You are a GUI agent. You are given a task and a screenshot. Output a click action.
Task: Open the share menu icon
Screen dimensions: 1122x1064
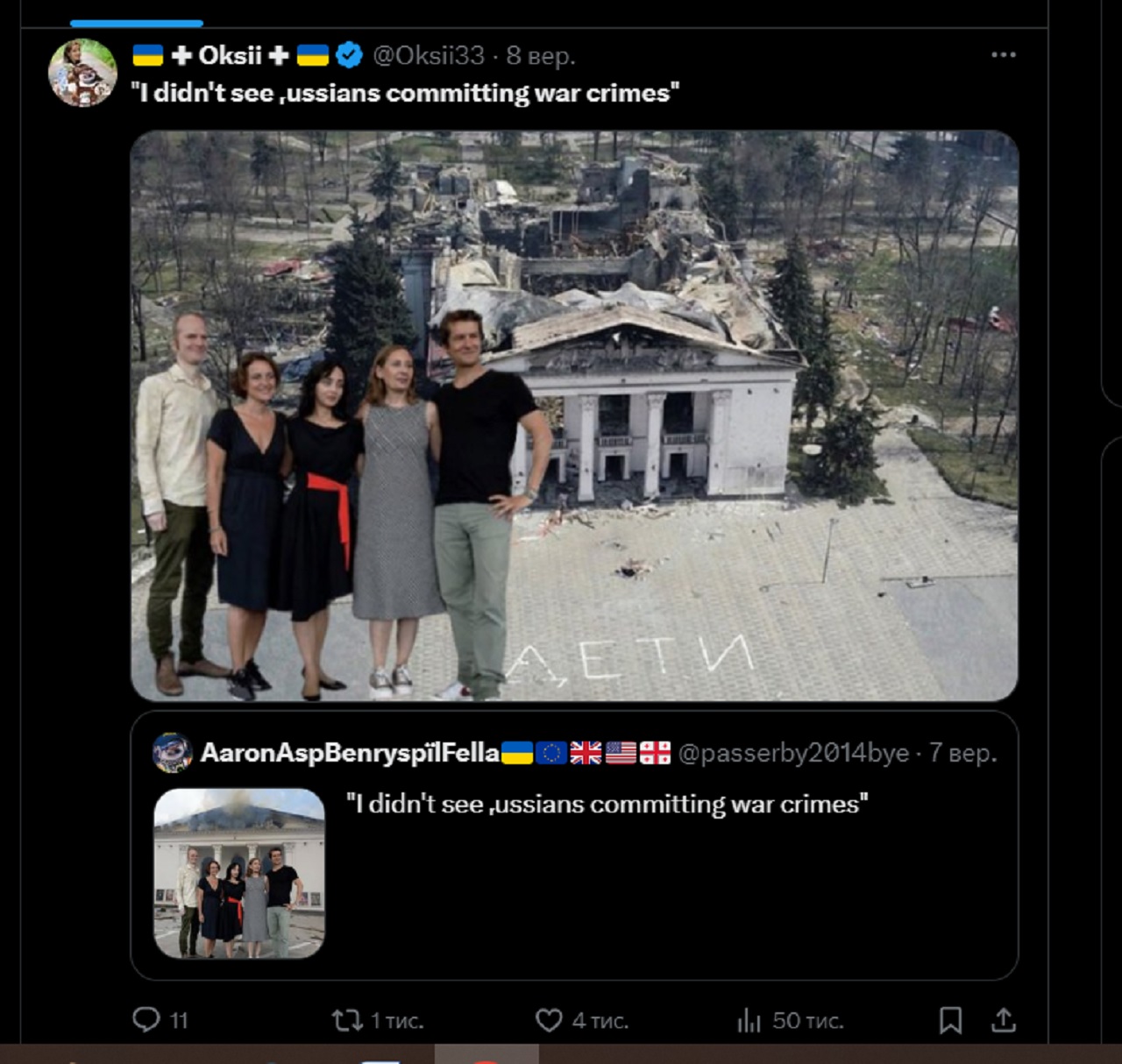pyautogui.click(x=1003, y=1019)
